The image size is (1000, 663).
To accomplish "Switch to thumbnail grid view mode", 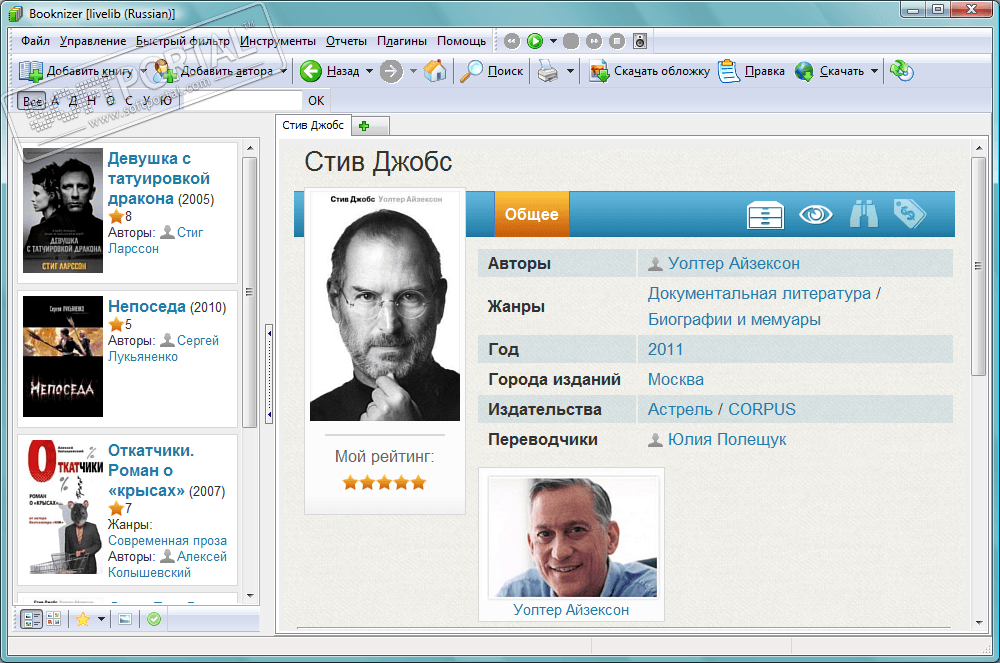I will (54, 619).
